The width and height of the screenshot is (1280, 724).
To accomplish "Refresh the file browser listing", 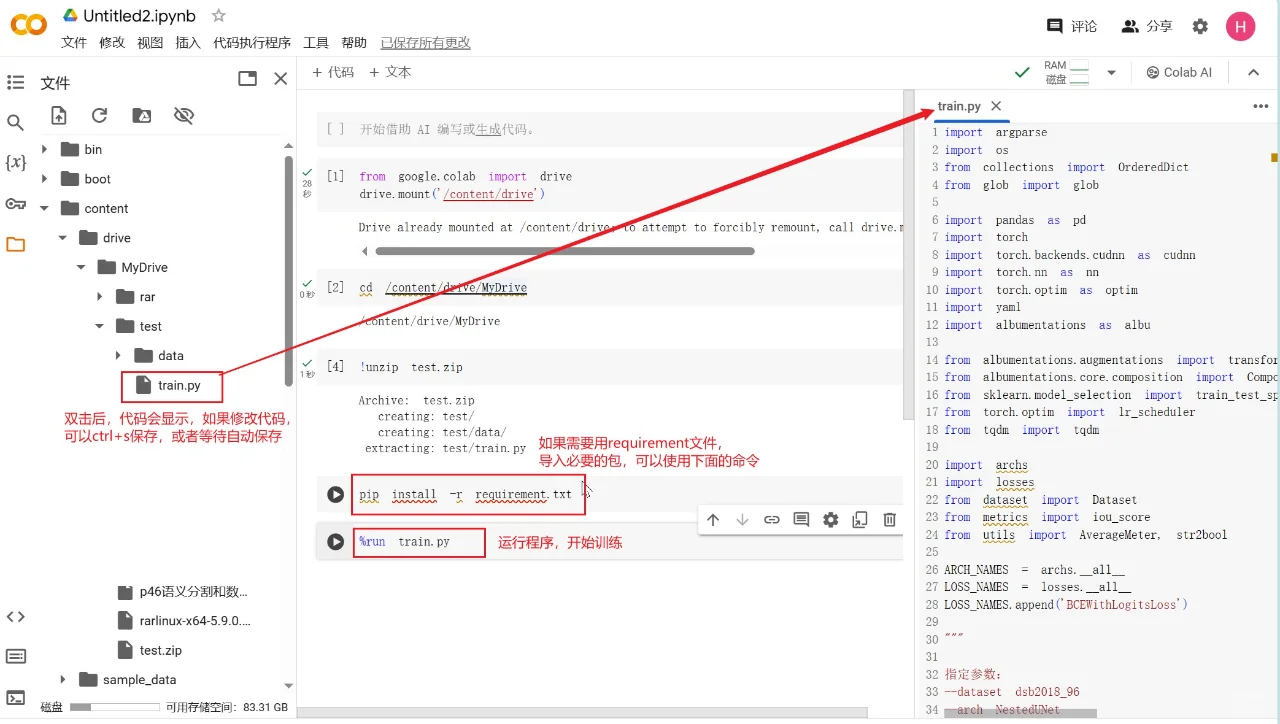I will (99, 116).
